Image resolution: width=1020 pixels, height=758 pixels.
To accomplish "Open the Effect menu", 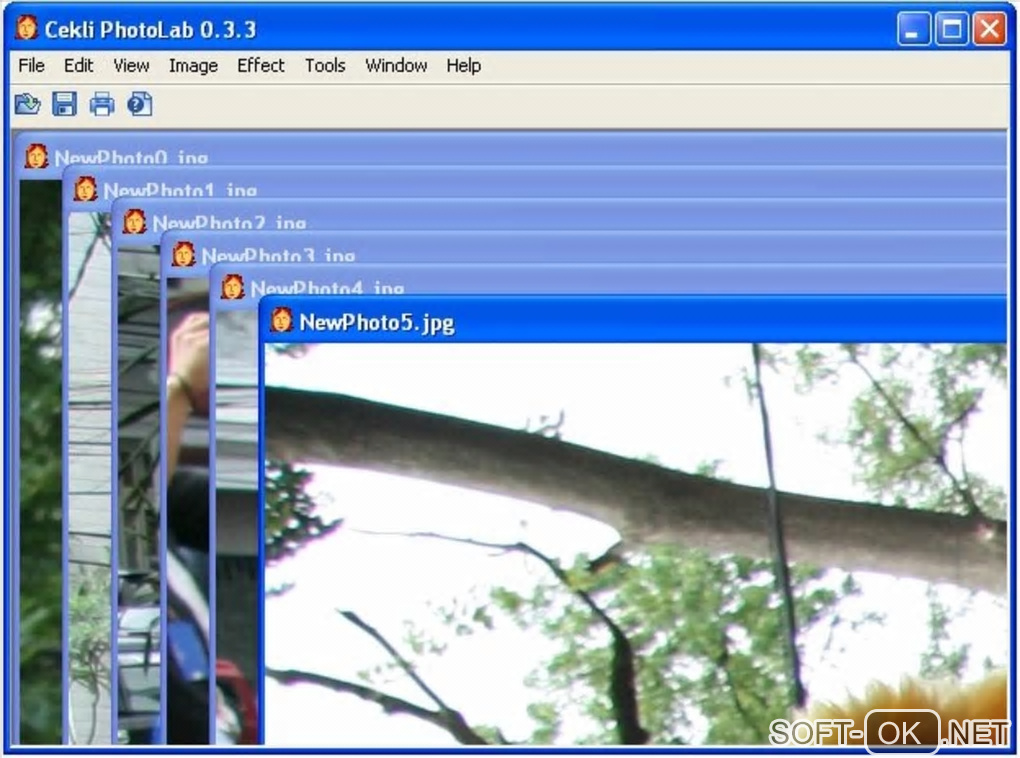I will click(260, 66).
